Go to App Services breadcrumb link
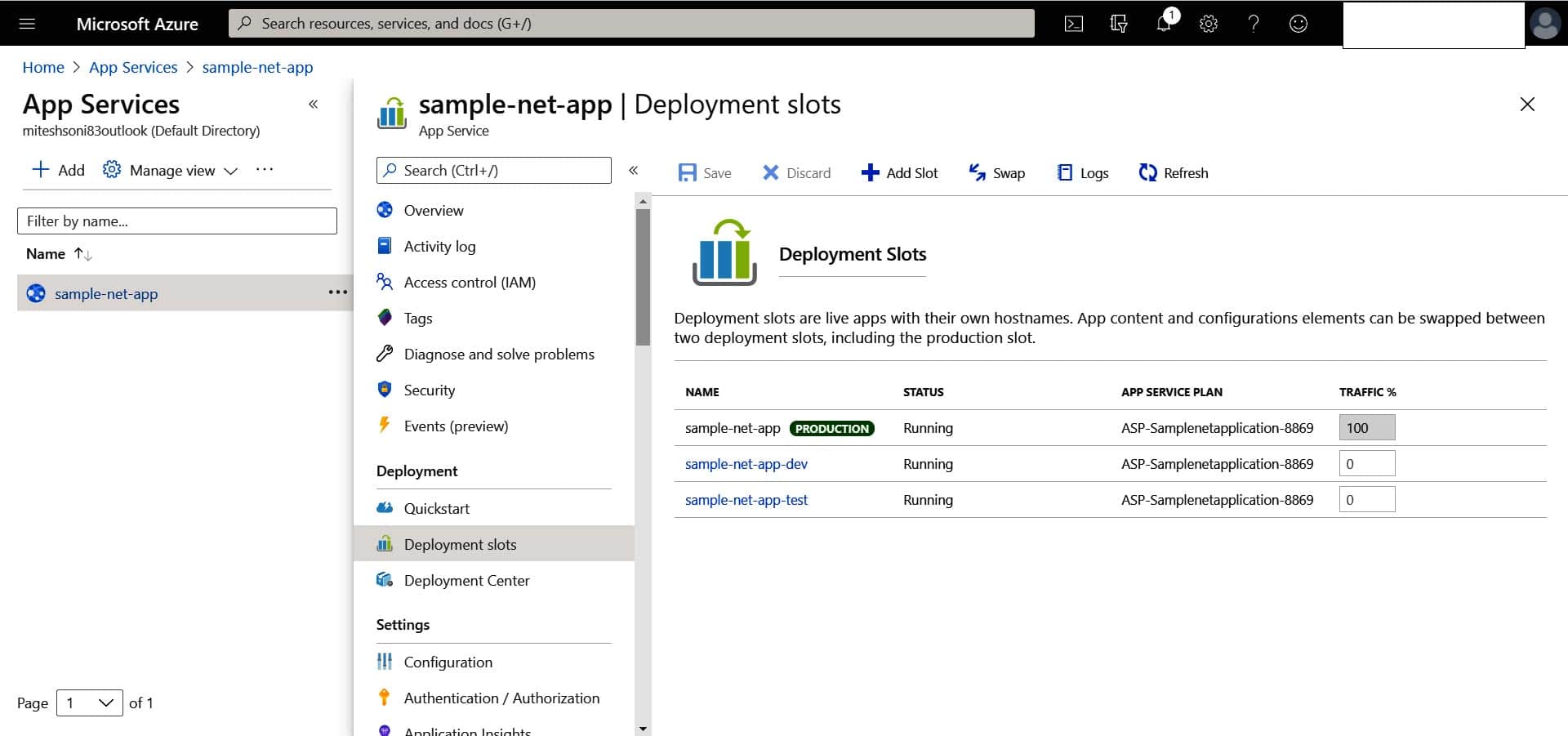The image size is (1568, 736). point(133,67)
